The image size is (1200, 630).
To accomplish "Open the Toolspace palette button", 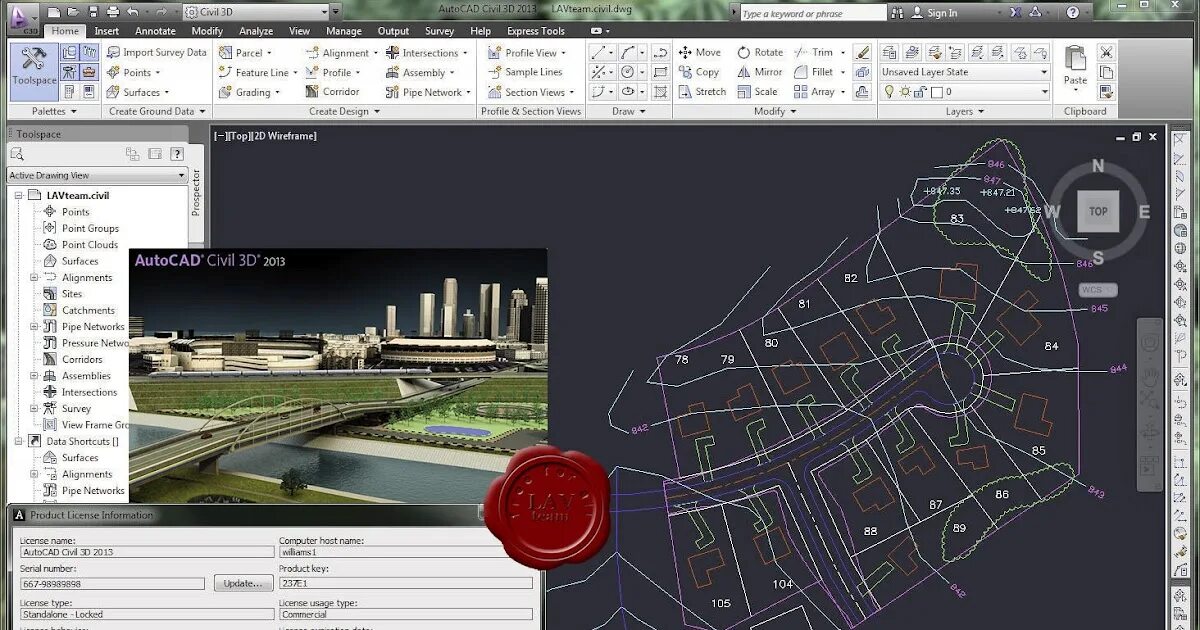I will pos(33,72).
